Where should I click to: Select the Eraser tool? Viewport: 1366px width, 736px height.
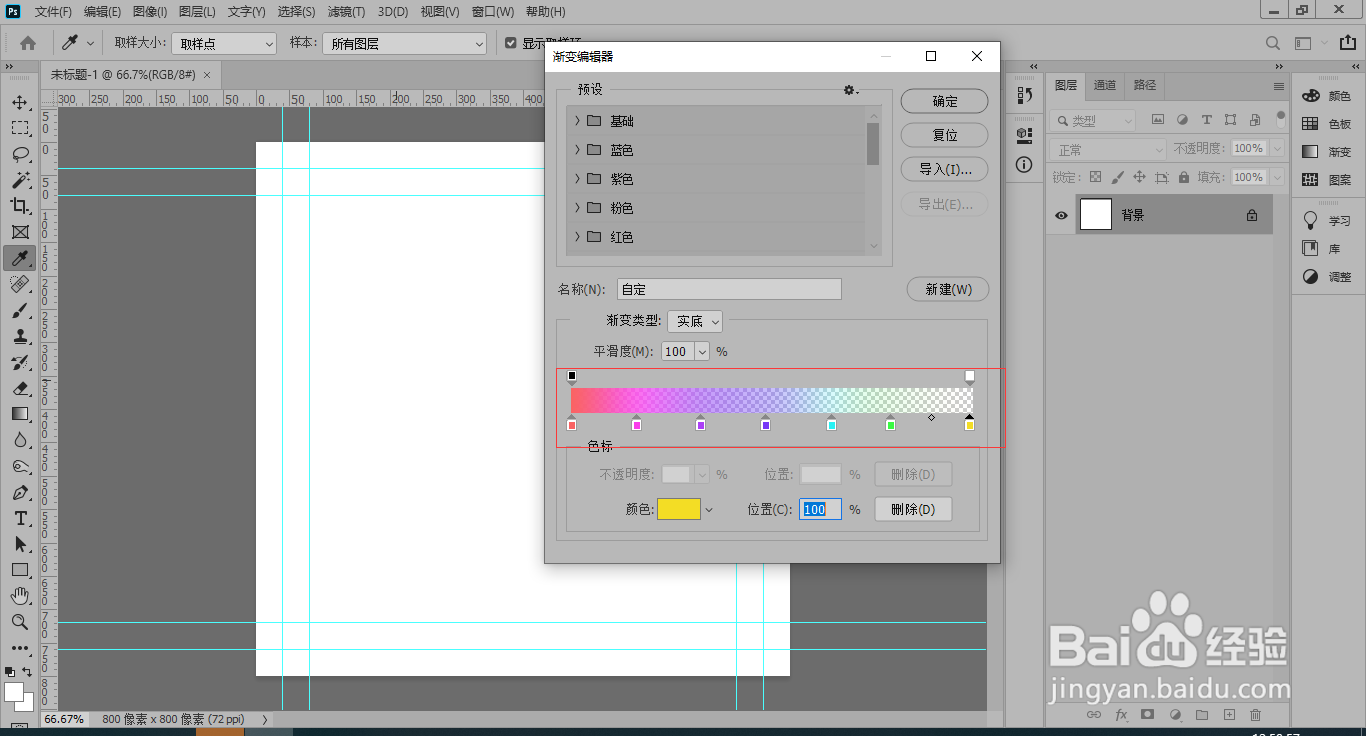pos(20,388)
